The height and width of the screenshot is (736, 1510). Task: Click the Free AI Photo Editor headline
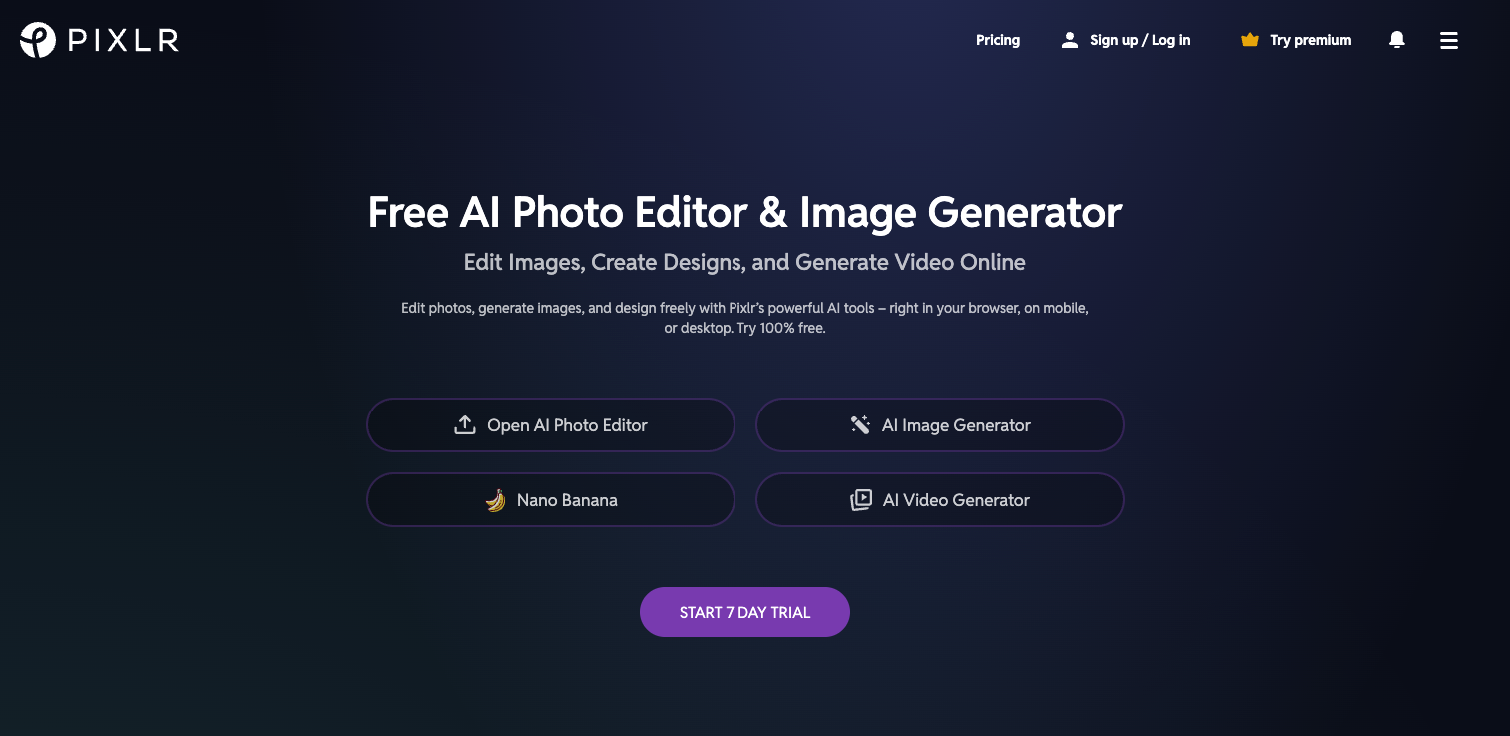click(745, 213)
